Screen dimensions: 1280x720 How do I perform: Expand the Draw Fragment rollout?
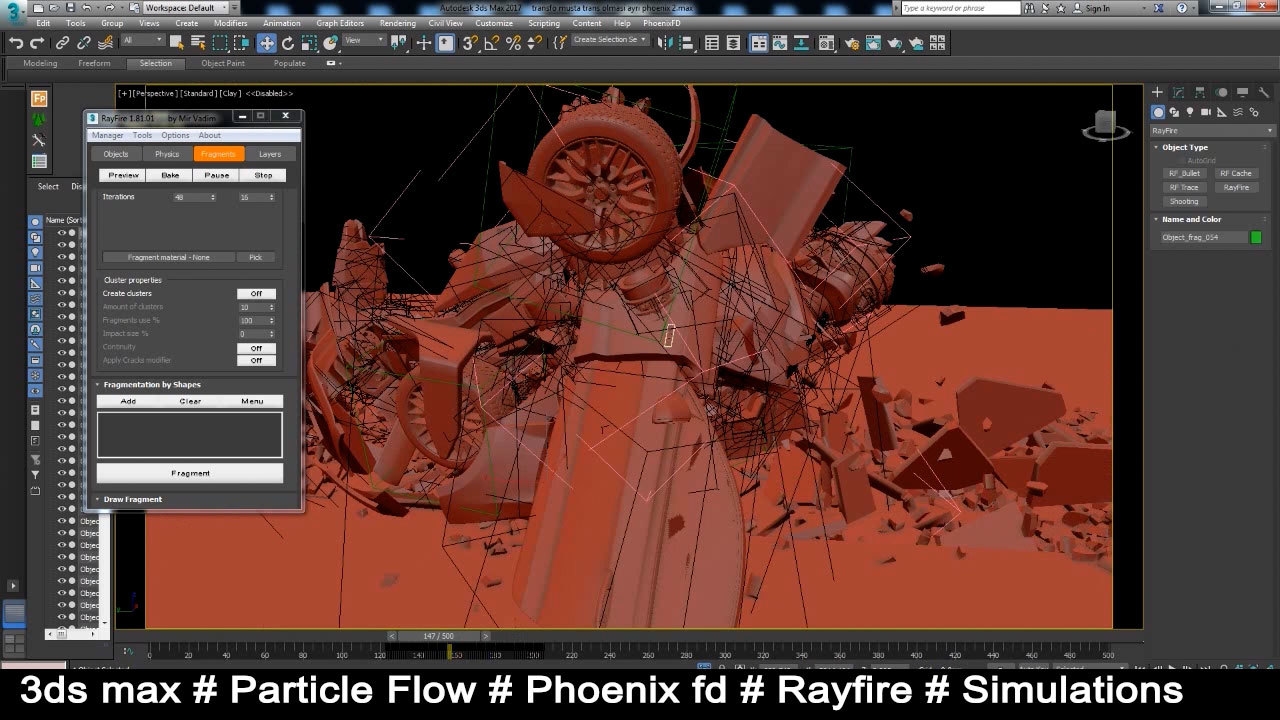click(x=132, y=499)
